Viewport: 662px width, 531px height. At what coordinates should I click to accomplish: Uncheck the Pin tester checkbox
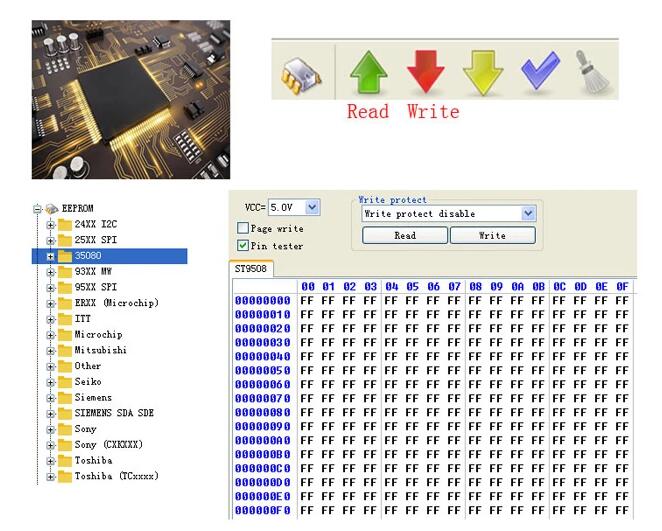point(243,246)
